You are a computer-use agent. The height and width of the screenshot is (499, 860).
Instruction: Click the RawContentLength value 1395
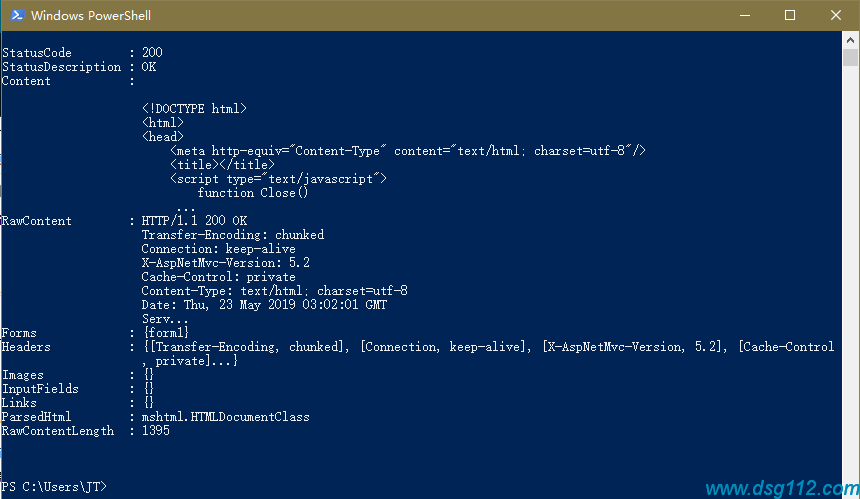156,431
